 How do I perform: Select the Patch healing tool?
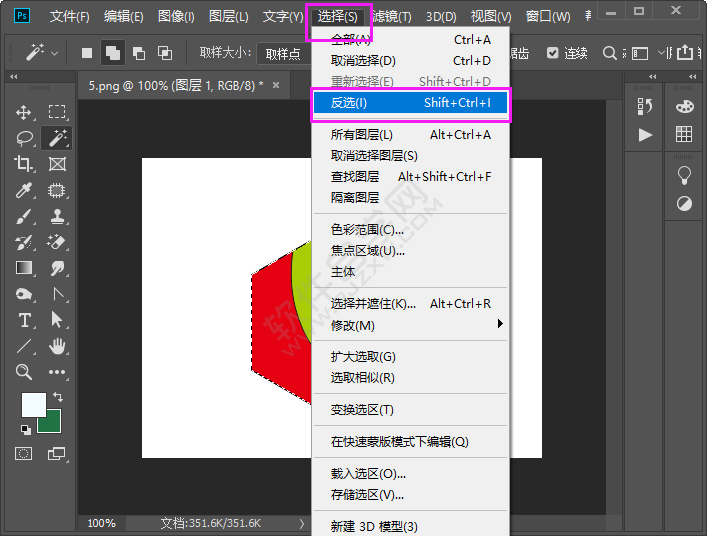click(x=57, y=190)
